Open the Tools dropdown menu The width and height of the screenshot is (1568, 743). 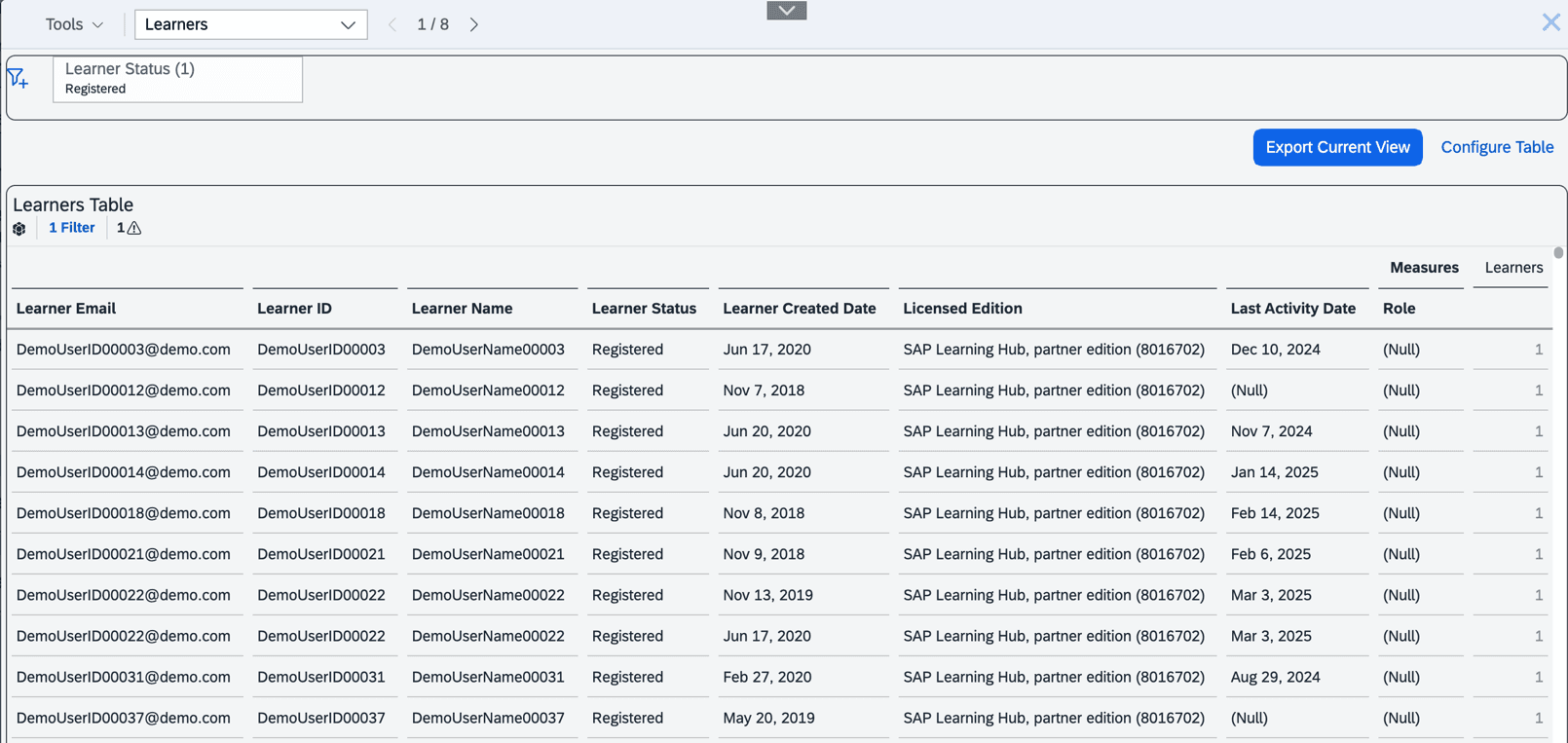74,24
